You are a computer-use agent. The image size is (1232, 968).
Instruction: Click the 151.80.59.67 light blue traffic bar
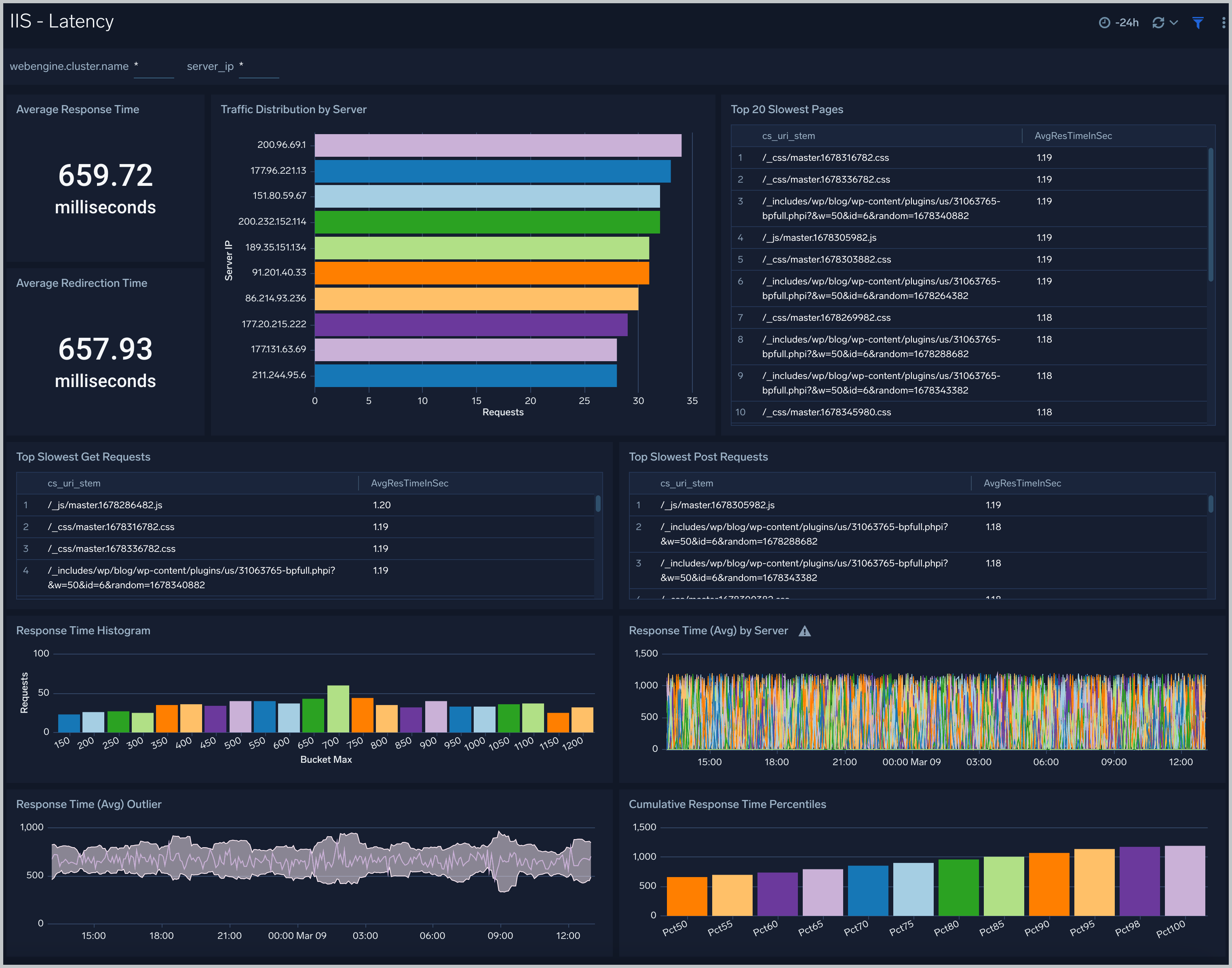(487, 197)
